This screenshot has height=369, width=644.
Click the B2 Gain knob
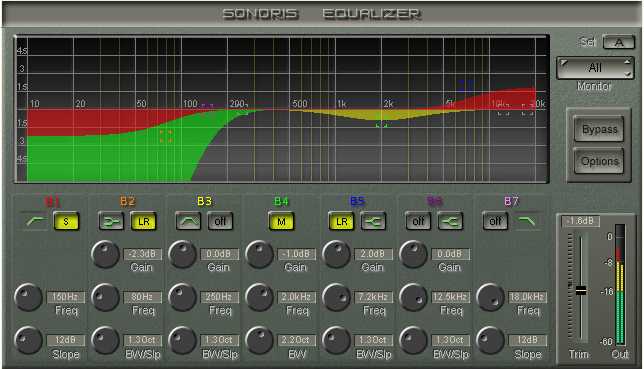point(105,254)
